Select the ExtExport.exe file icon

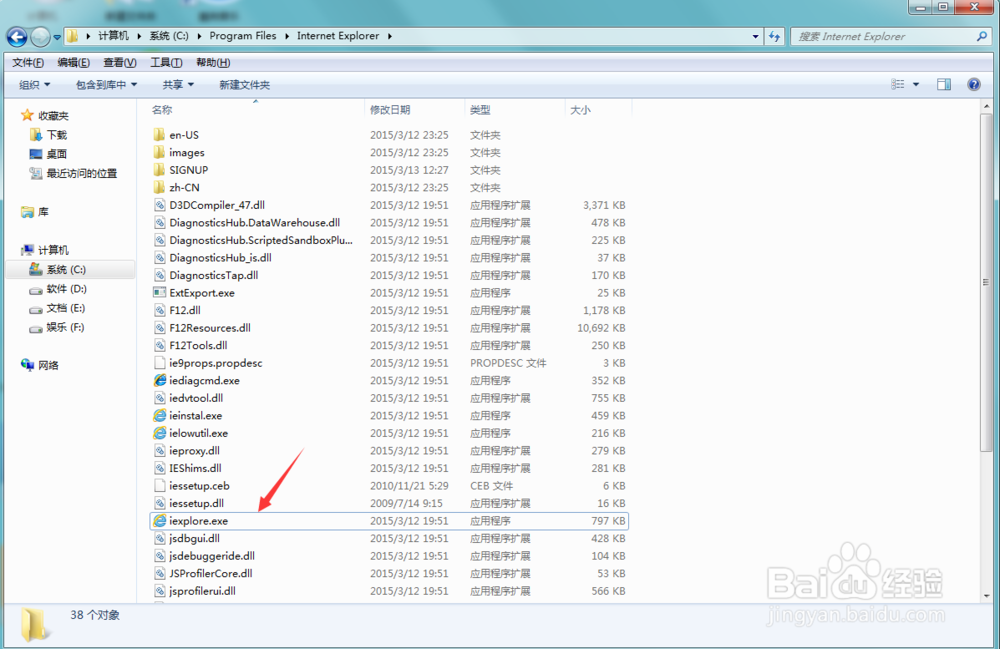tap(159, 293)
